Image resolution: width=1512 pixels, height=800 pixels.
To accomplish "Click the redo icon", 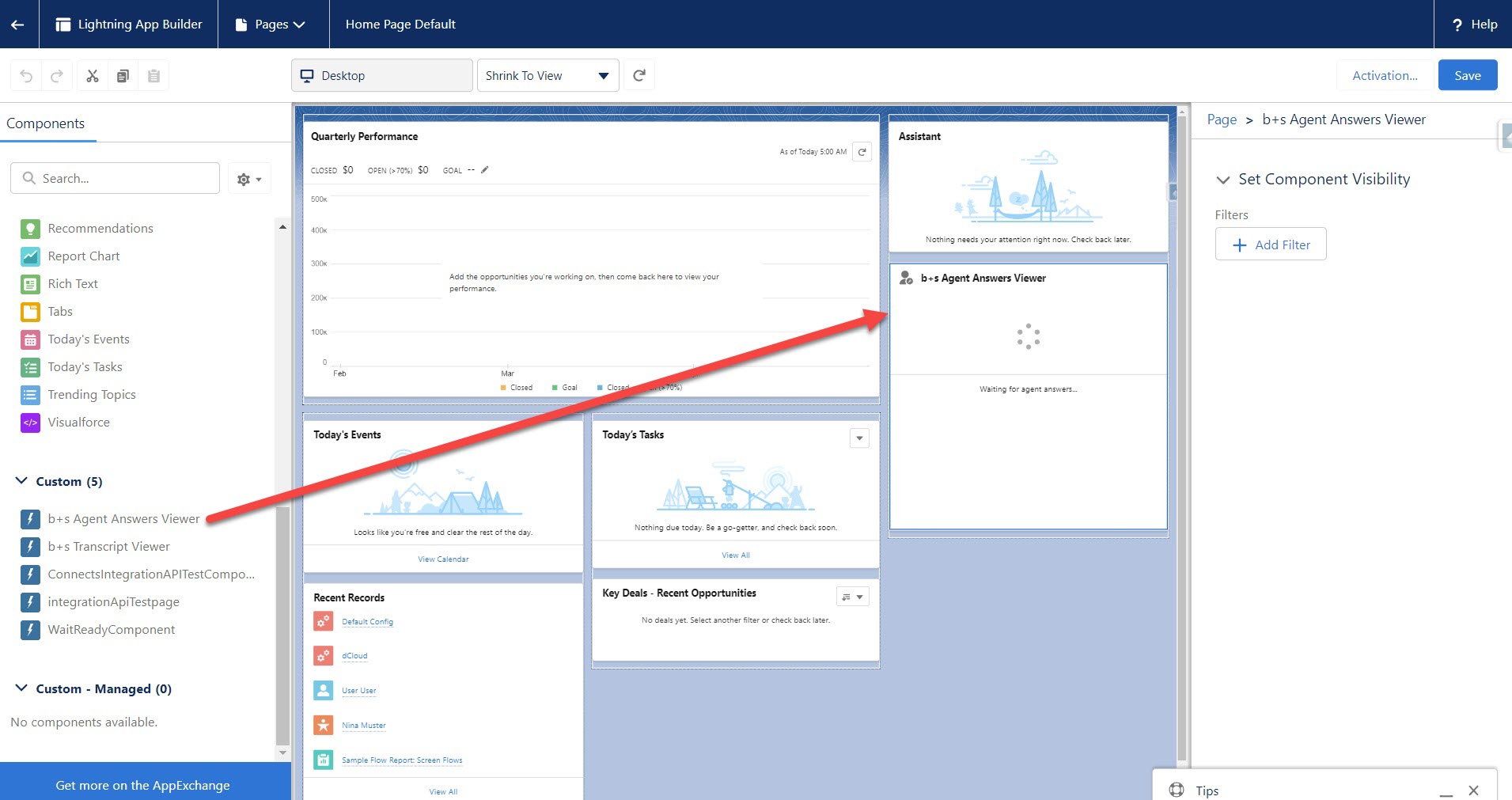I will click(x=56, y=76).
